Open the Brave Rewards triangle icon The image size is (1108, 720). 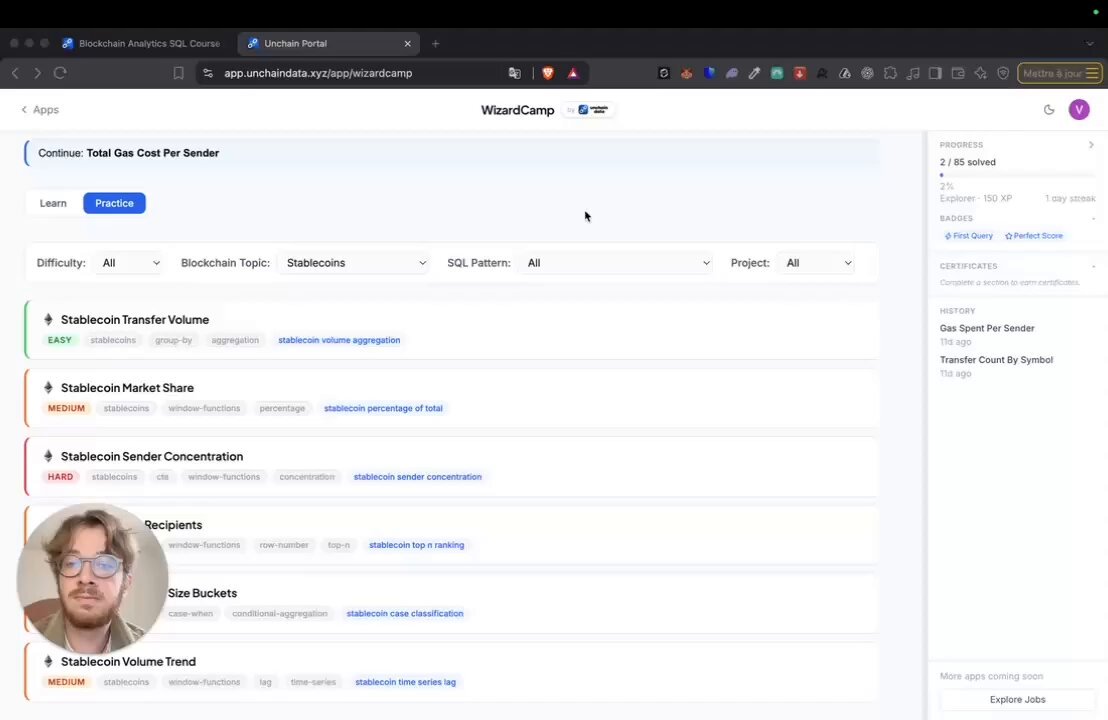[x=573, y=73]
